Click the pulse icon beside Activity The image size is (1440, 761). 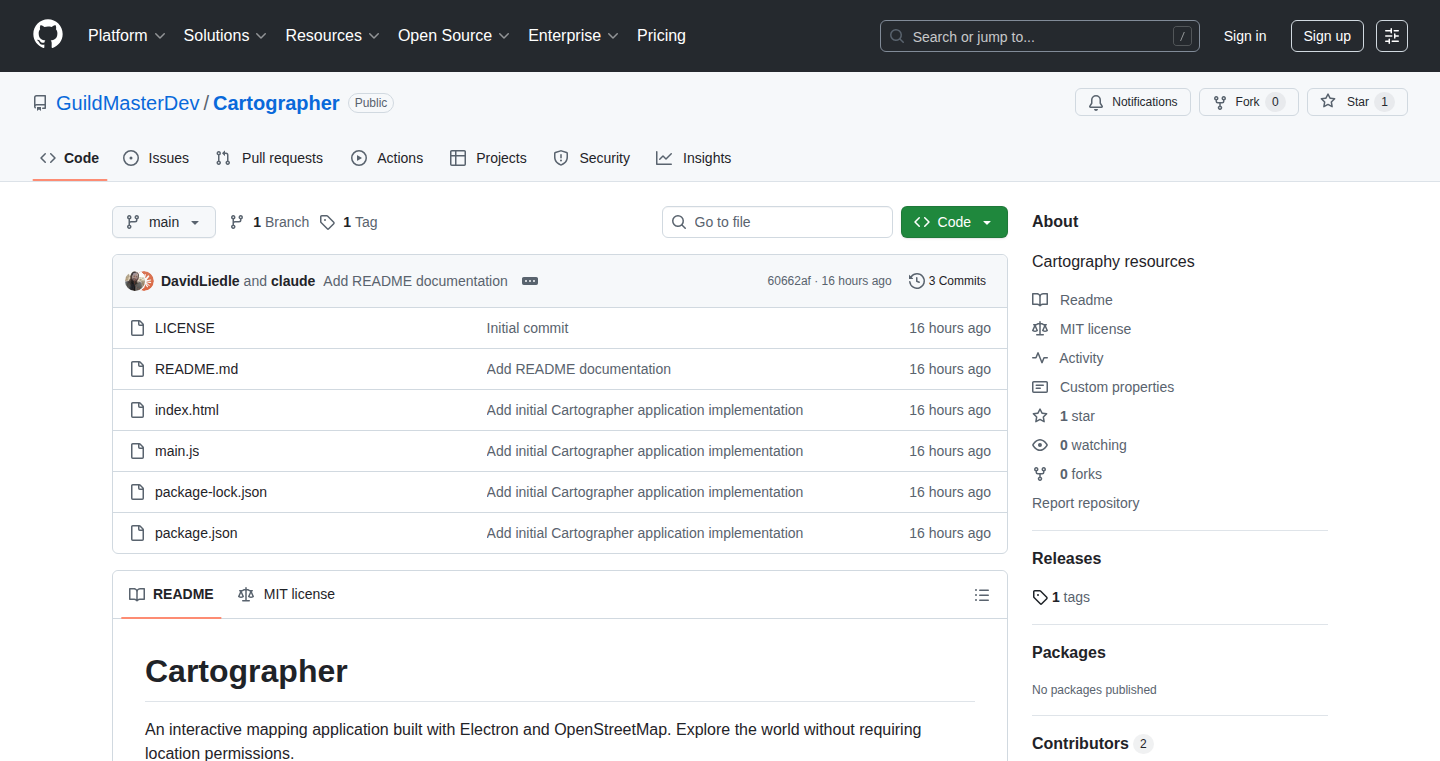(x=1040, y=358)
